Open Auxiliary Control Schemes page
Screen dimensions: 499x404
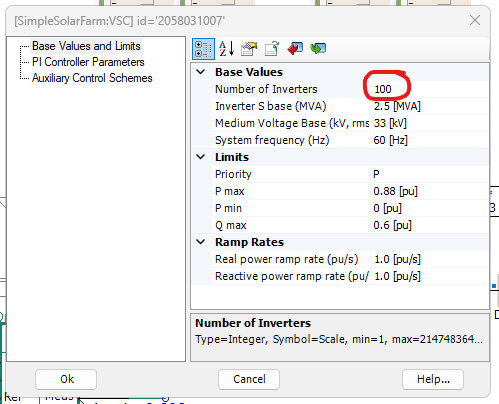92,78
